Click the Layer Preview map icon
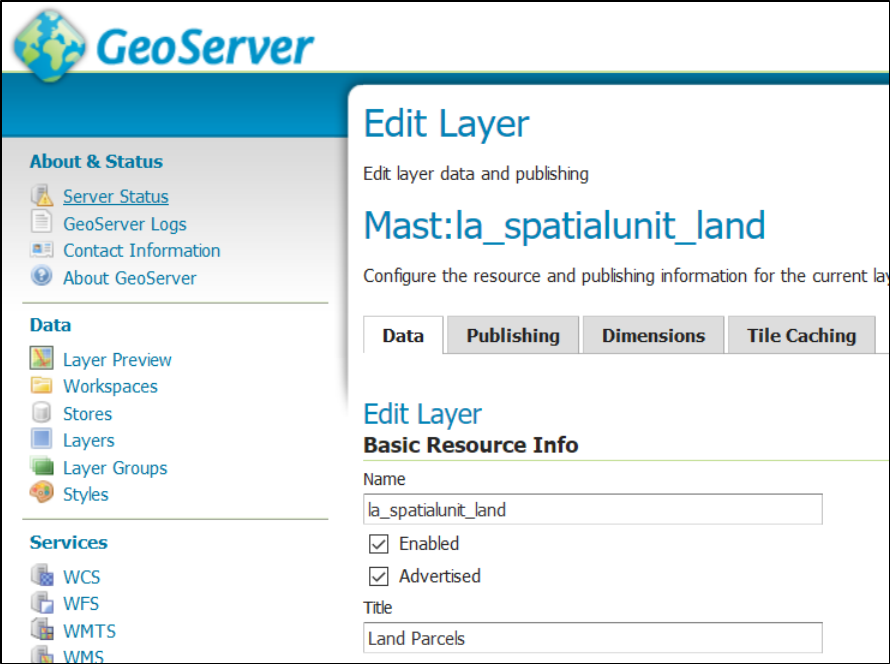The height and width of the screenshot is (664, 890). (x=41, y=359)
